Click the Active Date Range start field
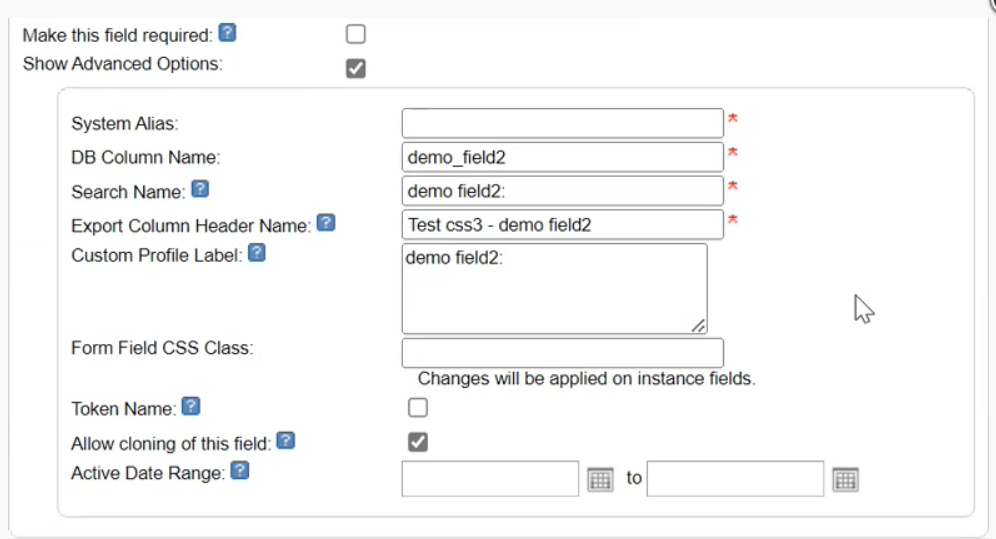 (x=490, y=478)
